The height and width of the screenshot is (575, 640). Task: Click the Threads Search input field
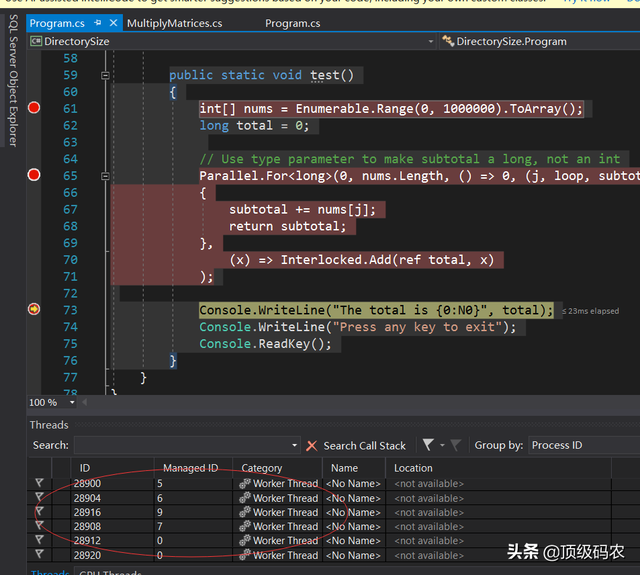(x=182, y=445)
